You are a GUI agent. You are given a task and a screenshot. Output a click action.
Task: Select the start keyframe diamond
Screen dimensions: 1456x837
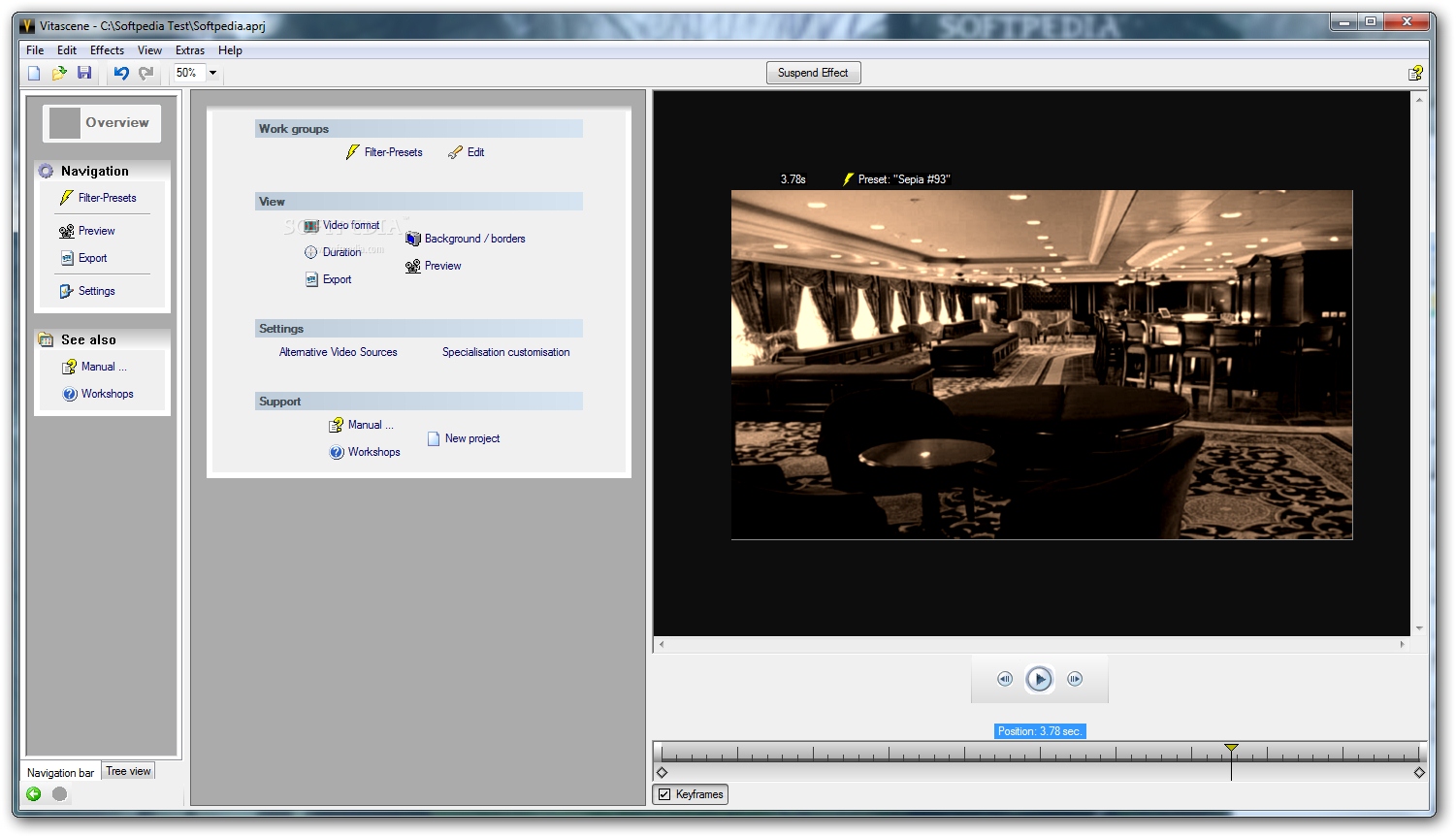coord(663,773)
